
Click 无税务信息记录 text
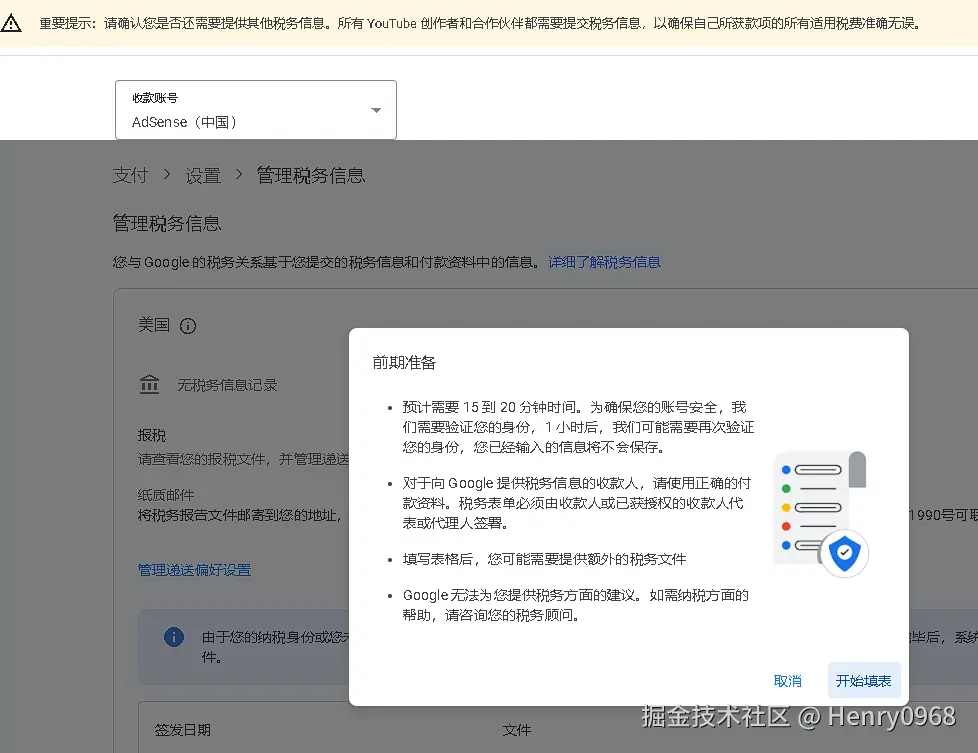click(228, 385)
